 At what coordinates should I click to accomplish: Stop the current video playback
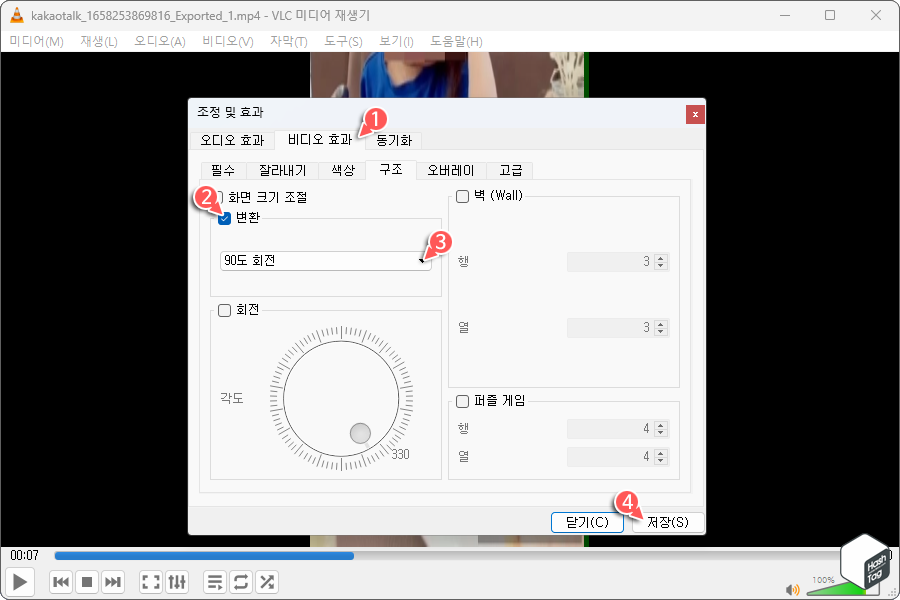click(86, 581)
